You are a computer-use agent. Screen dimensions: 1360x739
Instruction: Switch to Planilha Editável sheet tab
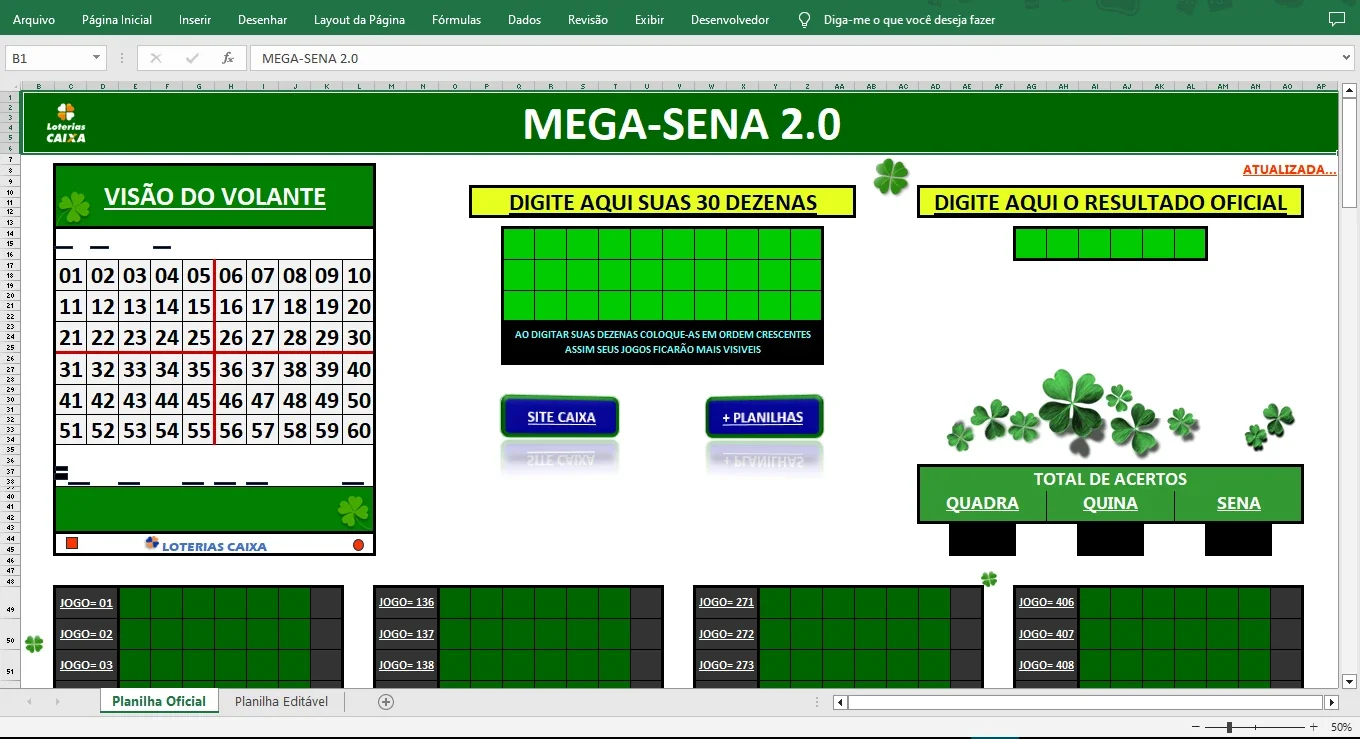point(281,701)
